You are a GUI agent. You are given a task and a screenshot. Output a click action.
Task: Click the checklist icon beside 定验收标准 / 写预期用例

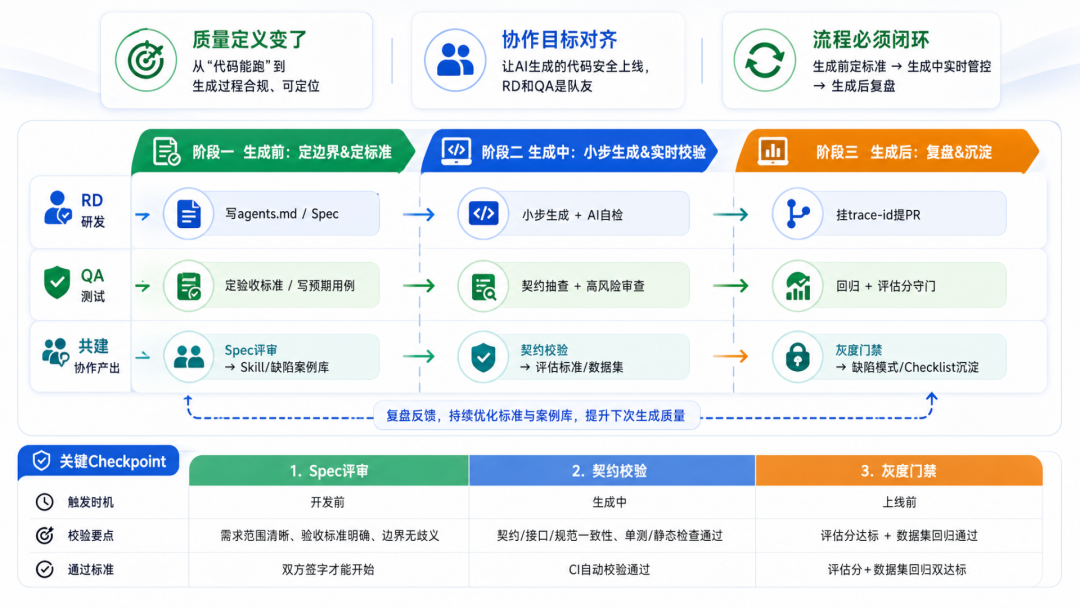point(188,286)
